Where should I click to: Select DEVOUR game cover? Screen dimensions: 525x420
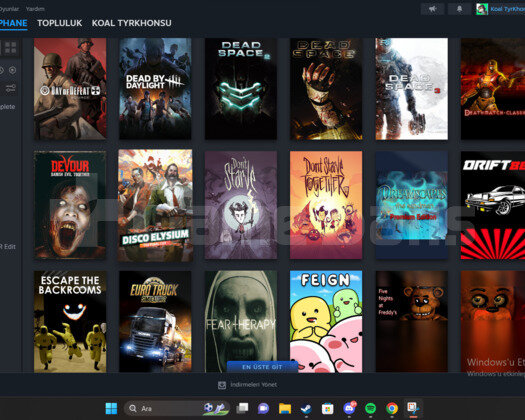point(70,205)
